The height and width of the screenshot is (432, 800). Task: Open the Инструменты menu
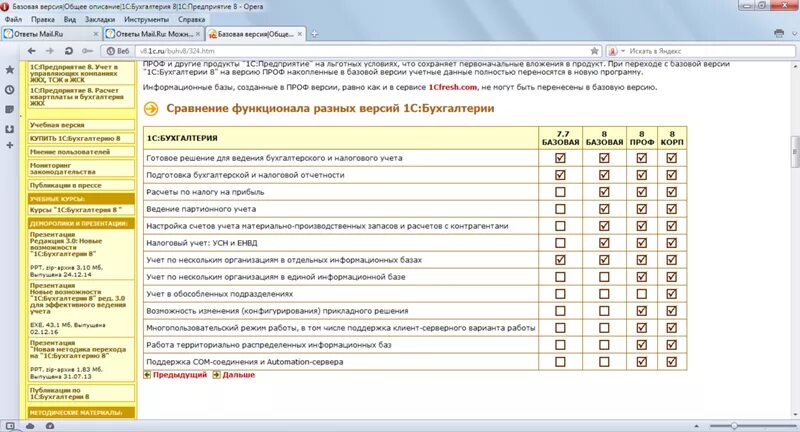point(146,19)
